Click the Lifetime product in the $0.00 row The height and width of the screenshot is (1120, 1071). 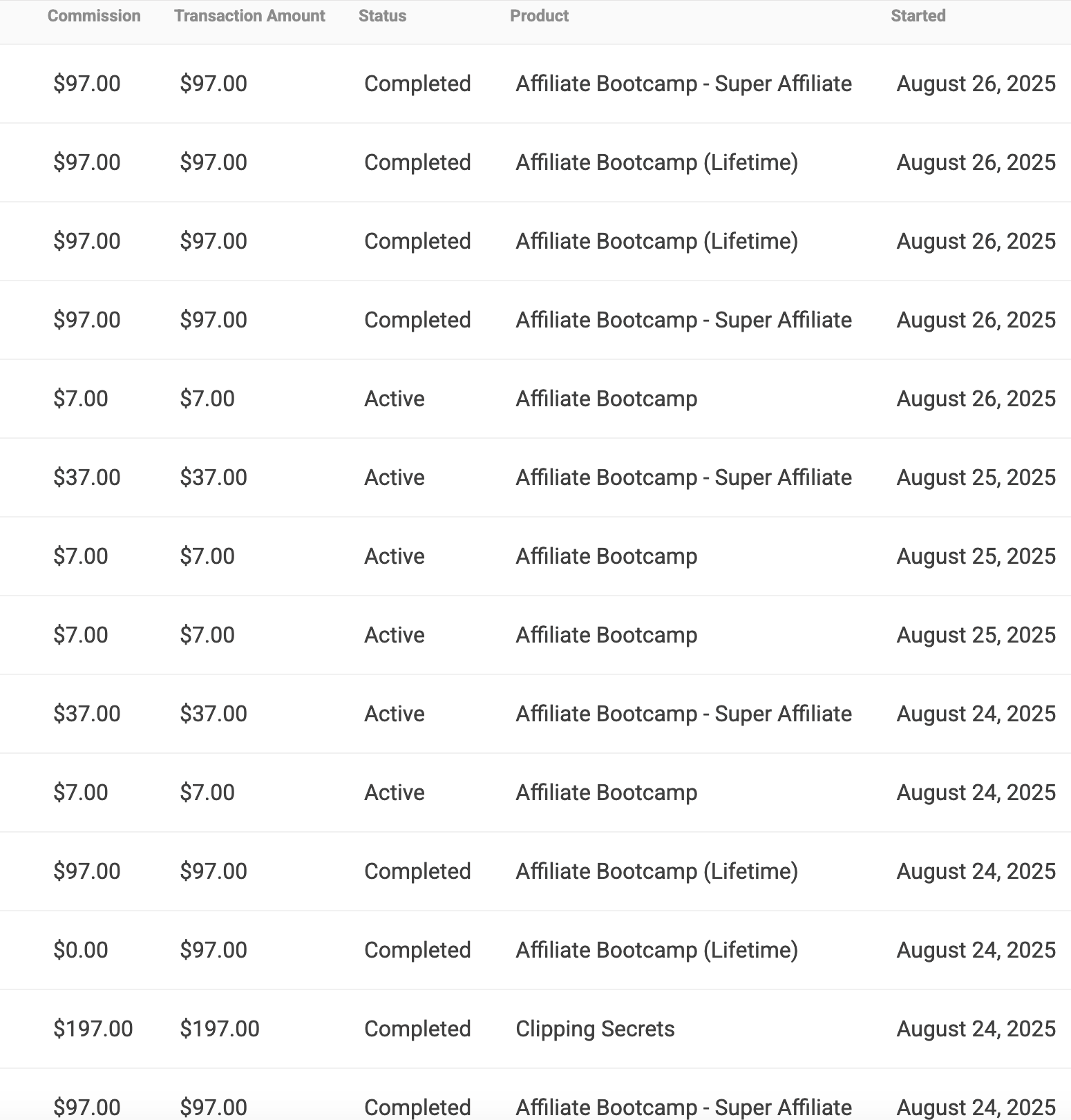tap(657, 950)
